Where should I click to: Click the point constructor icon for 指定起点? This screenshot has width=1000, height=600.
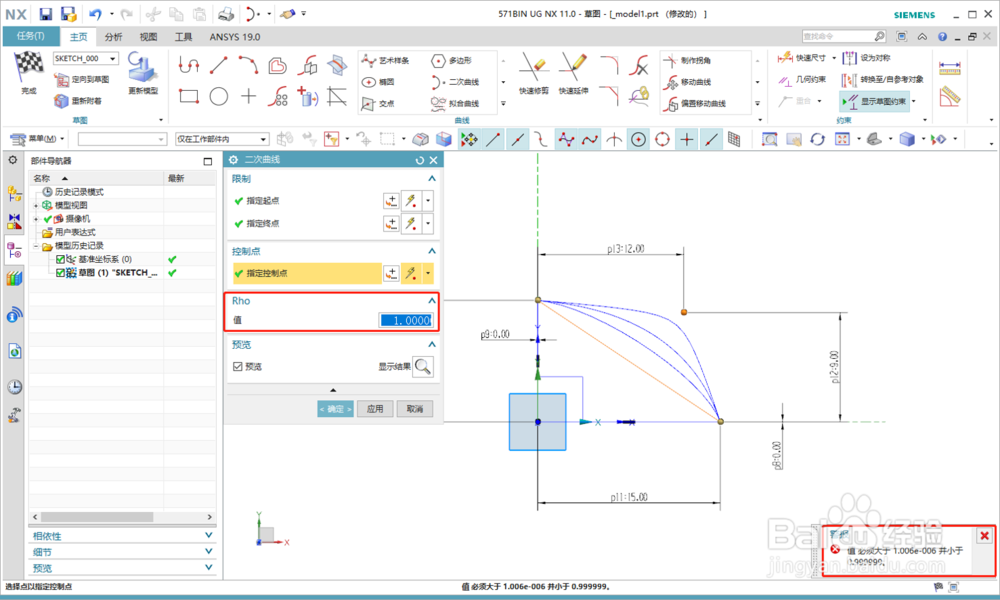point(391,201)
